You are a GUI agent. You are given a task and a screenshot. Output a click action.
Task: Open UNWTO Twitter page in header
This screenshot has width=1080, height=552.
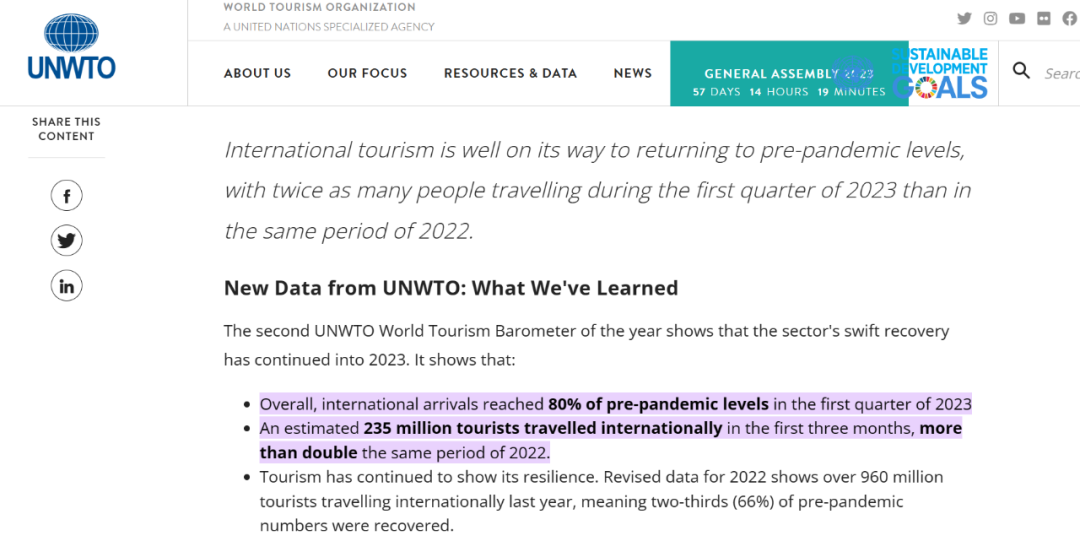[x=964, y=18]
